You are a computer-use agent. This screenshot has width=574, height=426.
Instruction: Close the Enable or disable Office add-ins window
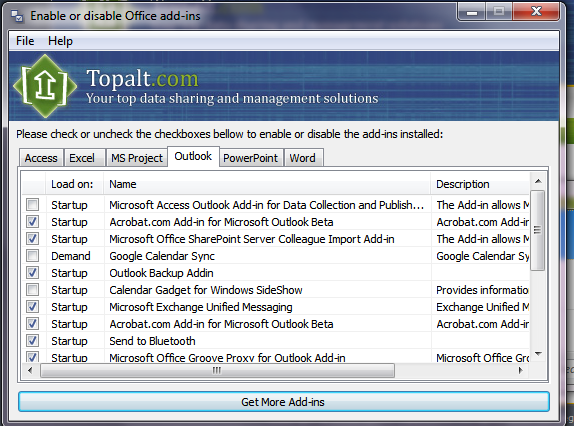[536, 11]
